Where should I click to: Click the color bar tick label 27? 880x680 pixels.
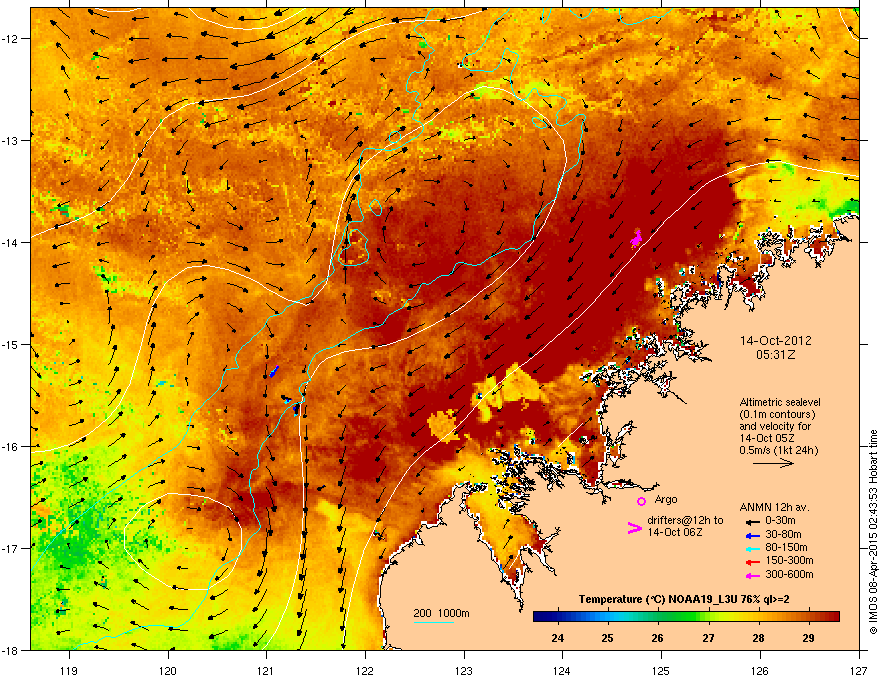pos(708,638)
